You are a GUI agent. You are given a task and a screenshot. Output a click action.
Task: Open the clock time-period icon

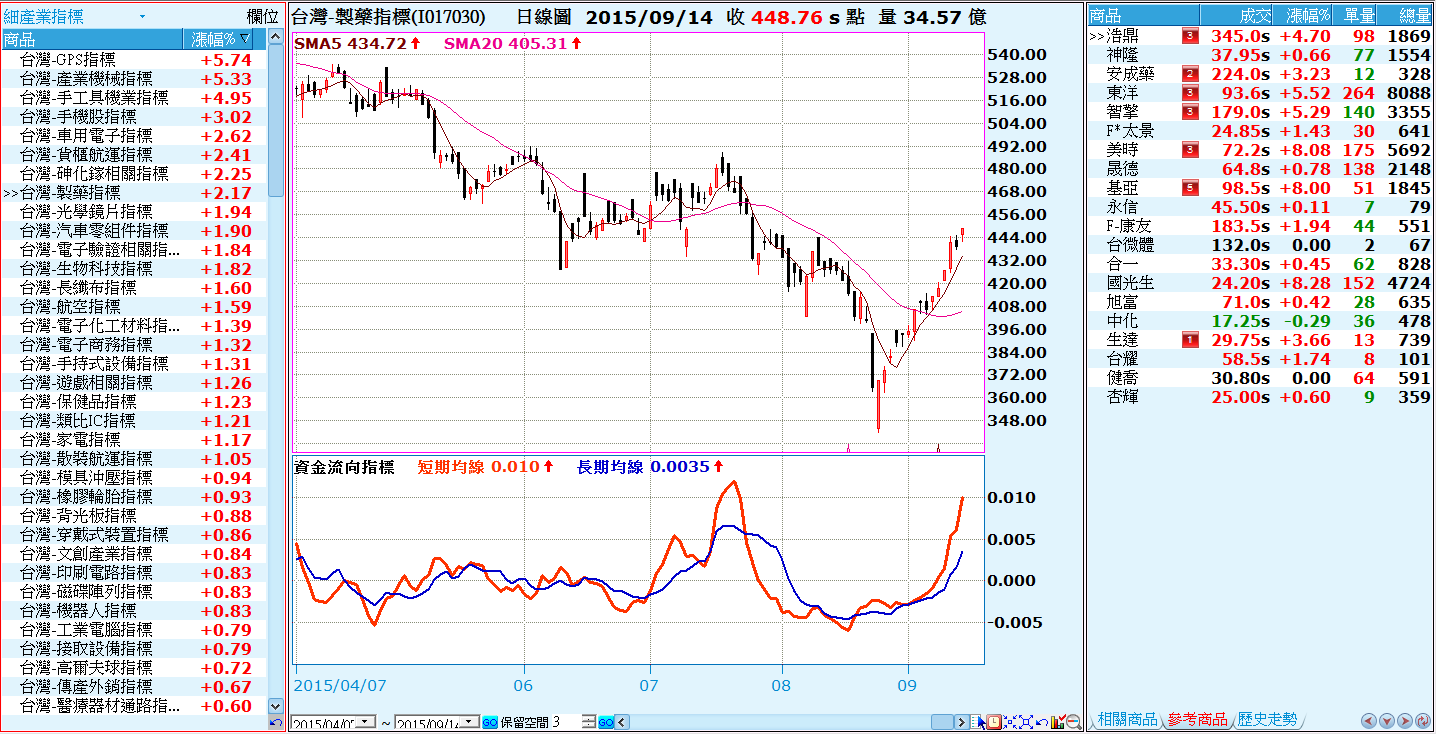[x=994, y=722]
